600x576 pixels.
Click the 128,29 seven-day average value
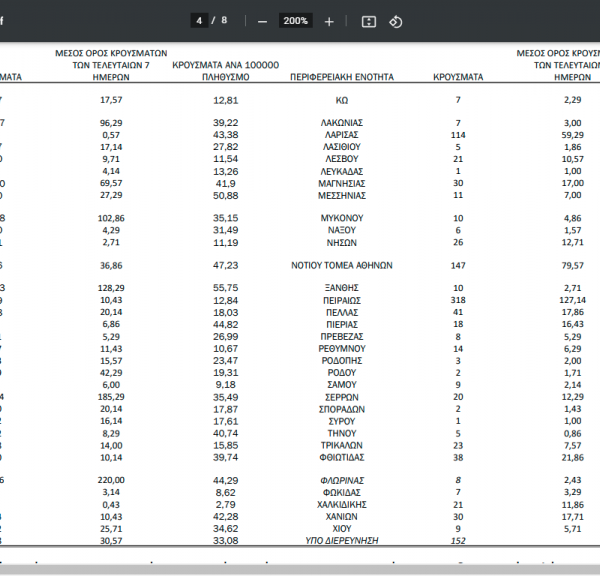pyautogui.click(x=111, y=287)
